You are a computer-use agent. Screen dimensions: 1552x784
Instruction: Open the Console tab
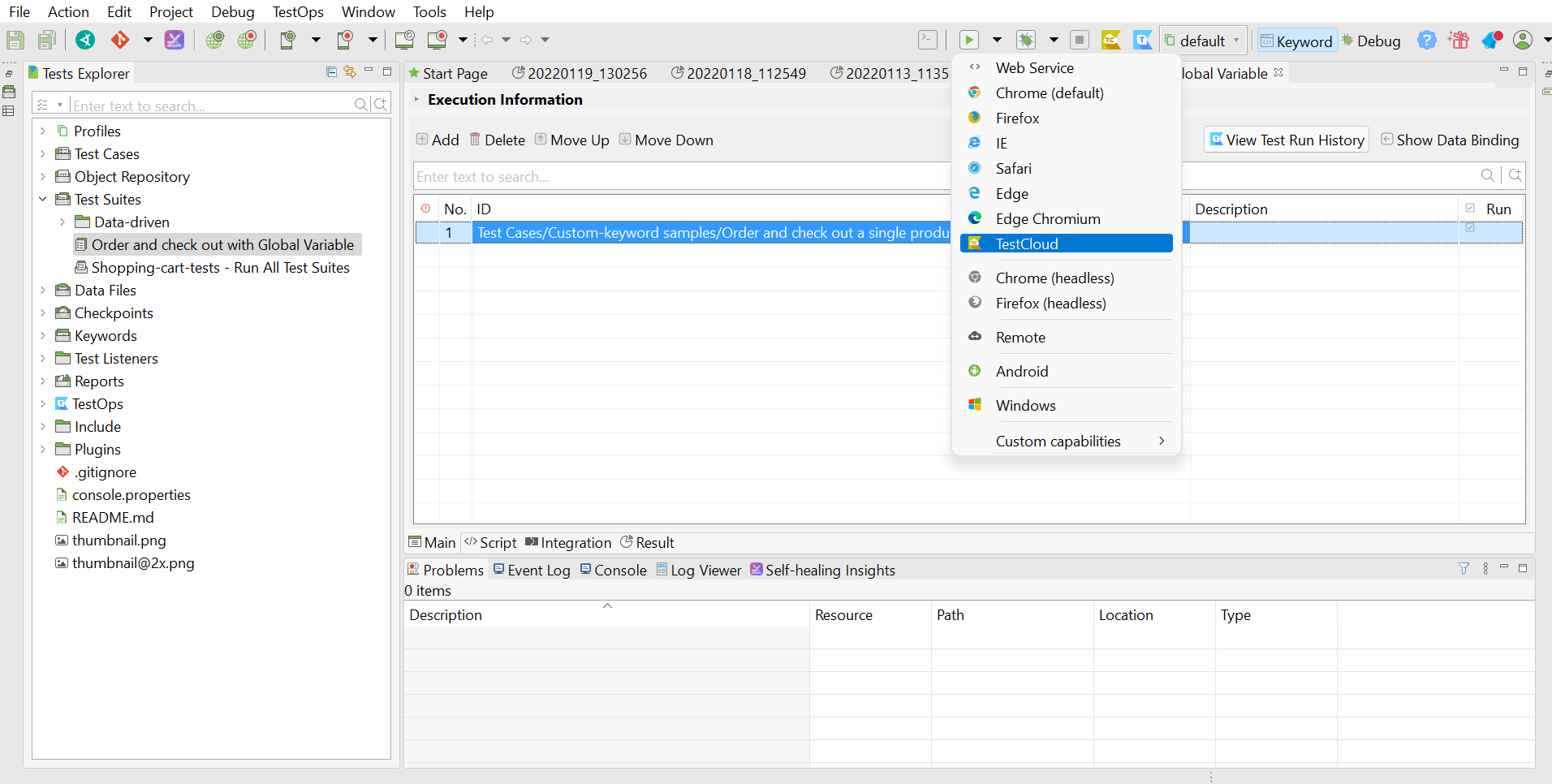pyautogui.click(x=614, y=570)
